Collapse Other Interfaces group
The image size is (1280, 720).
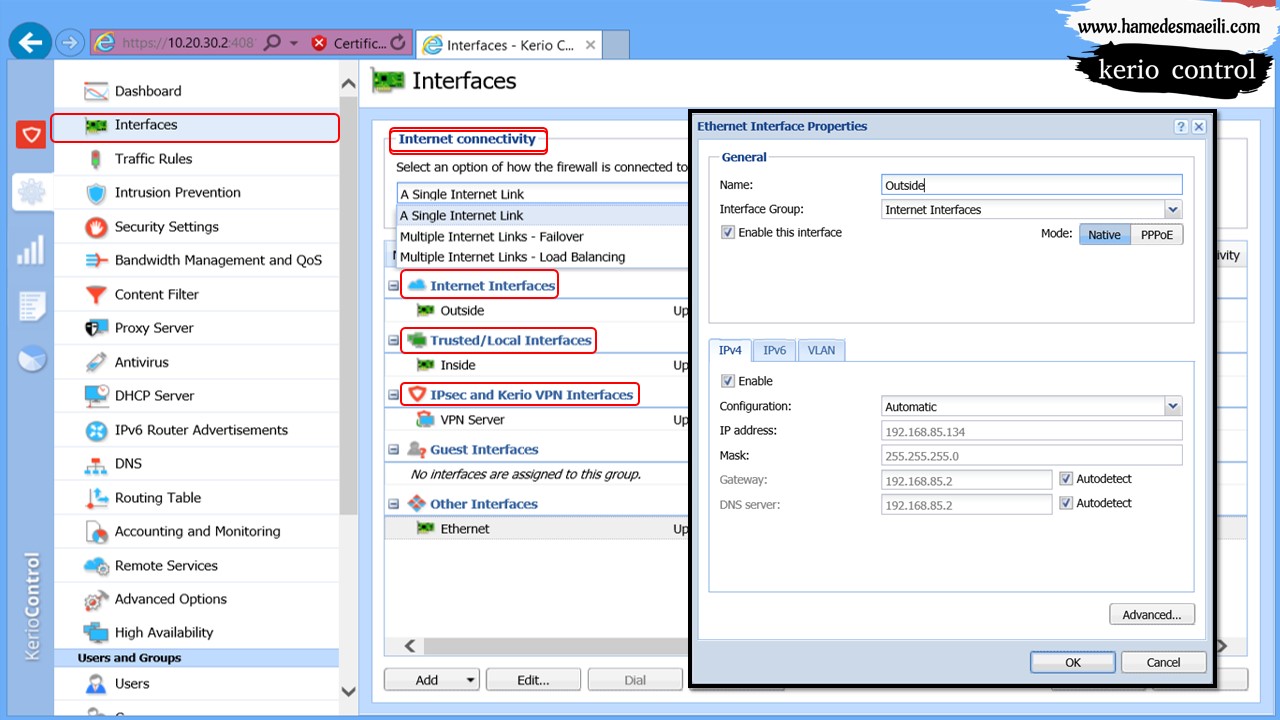coord(393,505)
